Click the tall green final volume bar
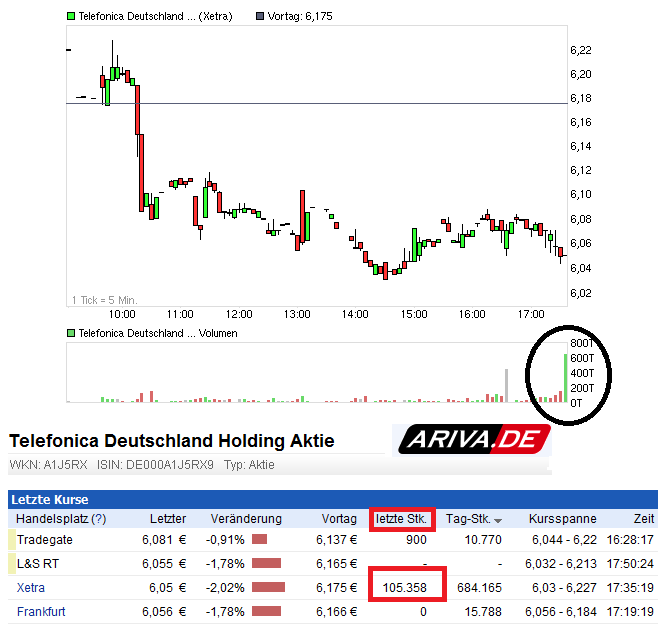 565,378
